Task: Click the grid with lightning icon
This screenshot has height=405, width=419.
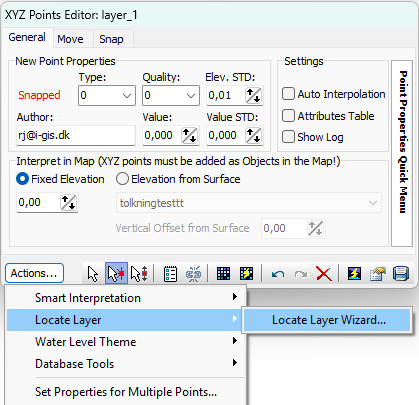Action: click(x=246, y=274)
